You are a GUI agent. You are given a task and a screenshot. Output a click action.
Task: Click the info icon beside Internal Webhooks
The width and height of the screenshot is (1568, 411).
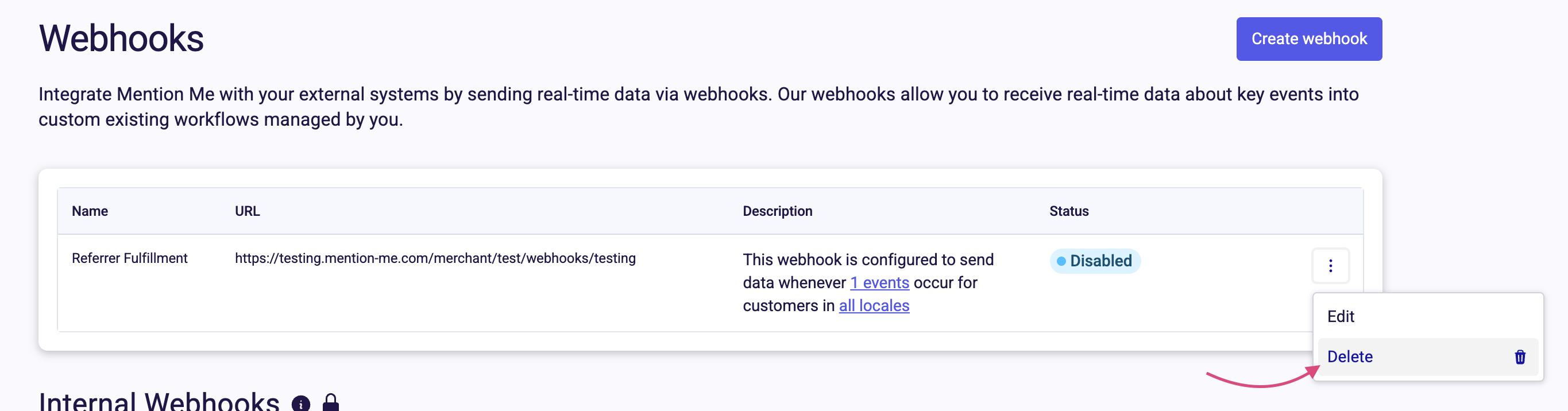301,403
